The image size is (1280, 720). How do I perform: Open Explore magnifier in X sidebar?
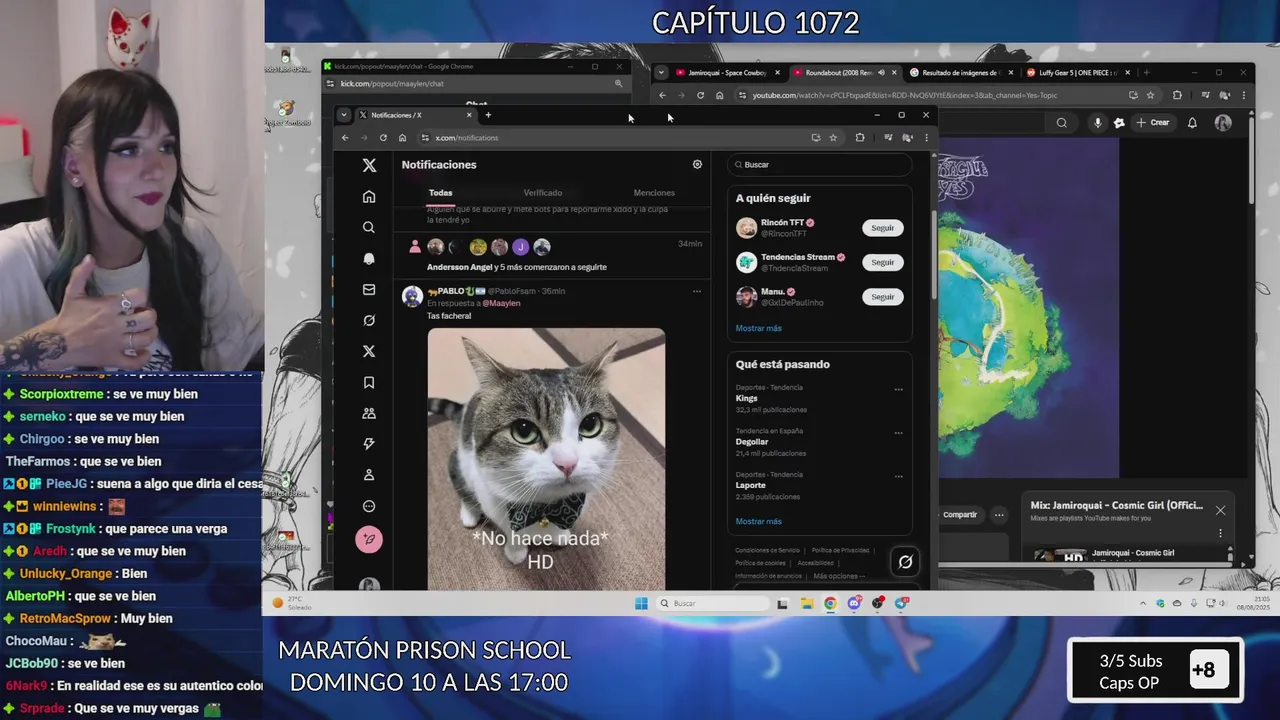[x=369, y=227]
